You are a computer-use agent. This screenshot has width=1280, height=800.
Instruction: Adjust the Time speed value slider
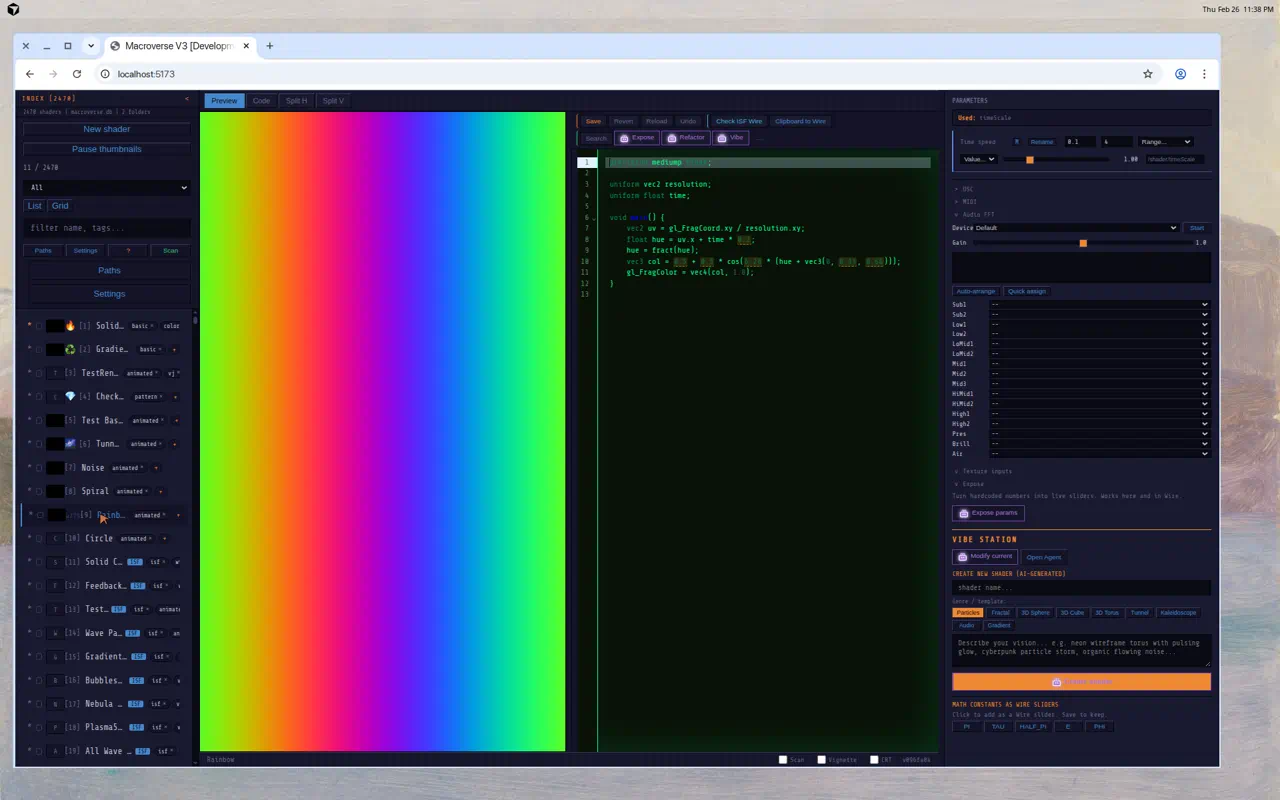point(1057,159)
